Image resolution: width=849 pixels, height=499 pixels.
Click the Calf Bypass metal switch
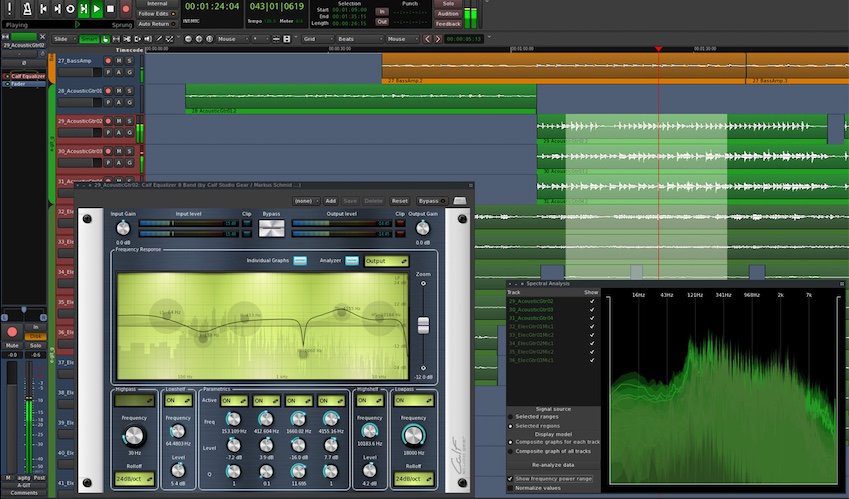pyautogui.click(x=271, y=228)
